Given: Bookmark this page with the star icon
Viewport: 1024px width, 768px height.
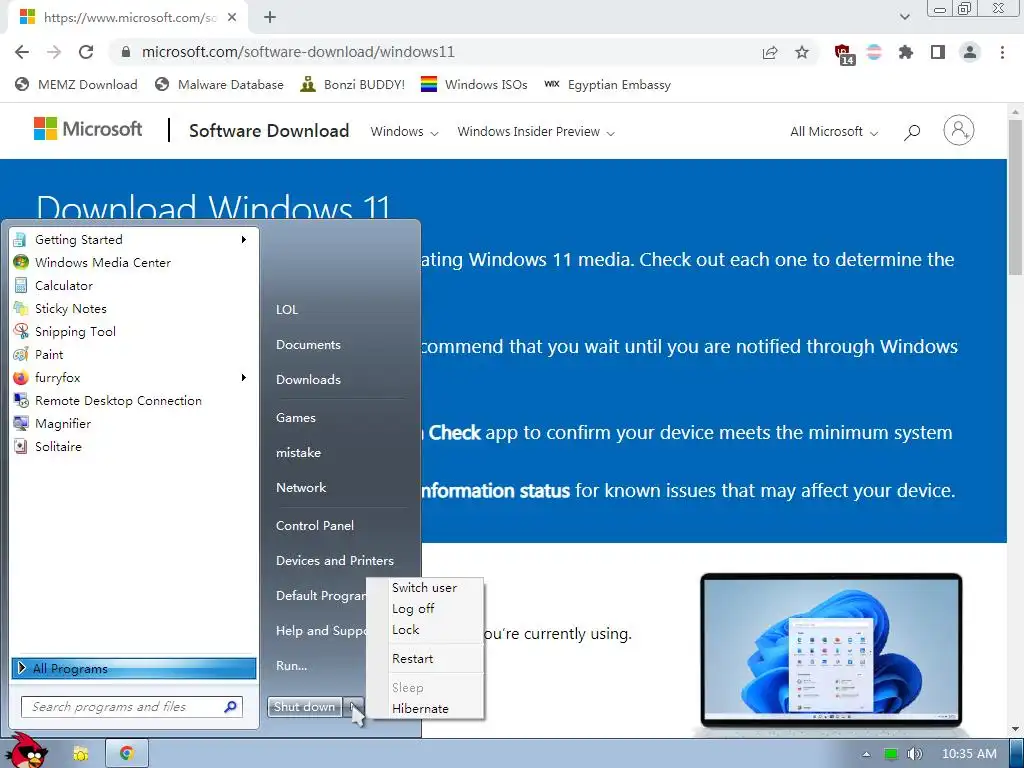Looking at the screenshot, I should point(802,52).
